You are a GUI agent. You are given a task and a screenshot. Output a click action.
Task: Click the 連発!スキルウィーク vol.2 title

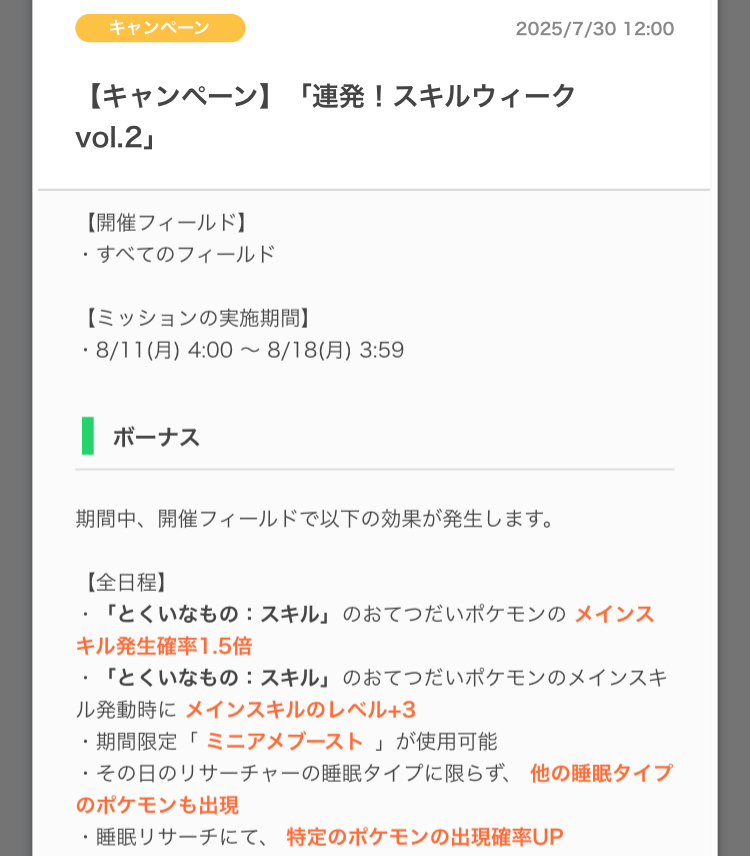pos(325,116)
